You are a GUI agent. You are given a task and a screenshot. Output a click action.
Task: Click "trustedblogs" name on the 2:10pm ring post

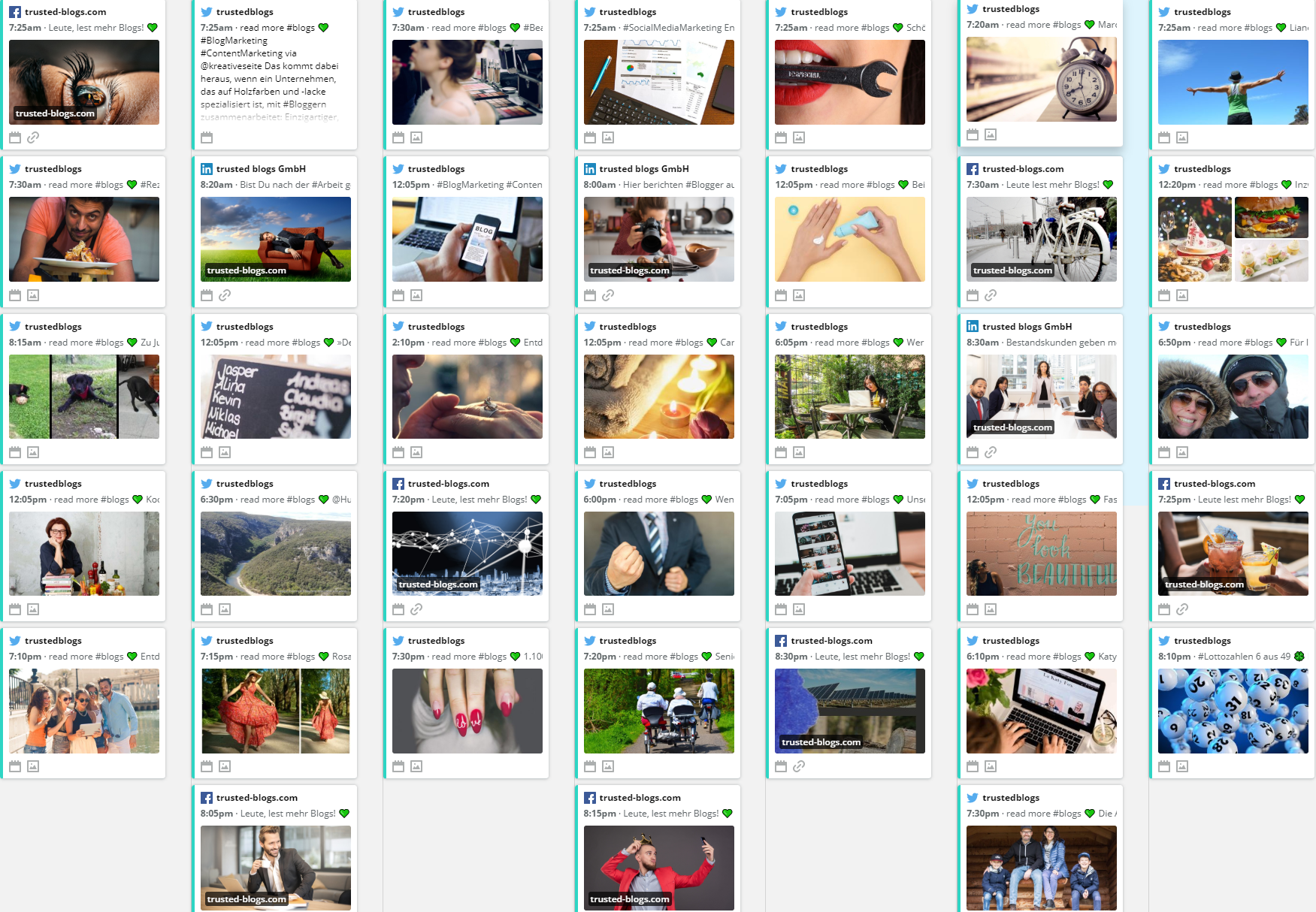(x=436, y=327)
